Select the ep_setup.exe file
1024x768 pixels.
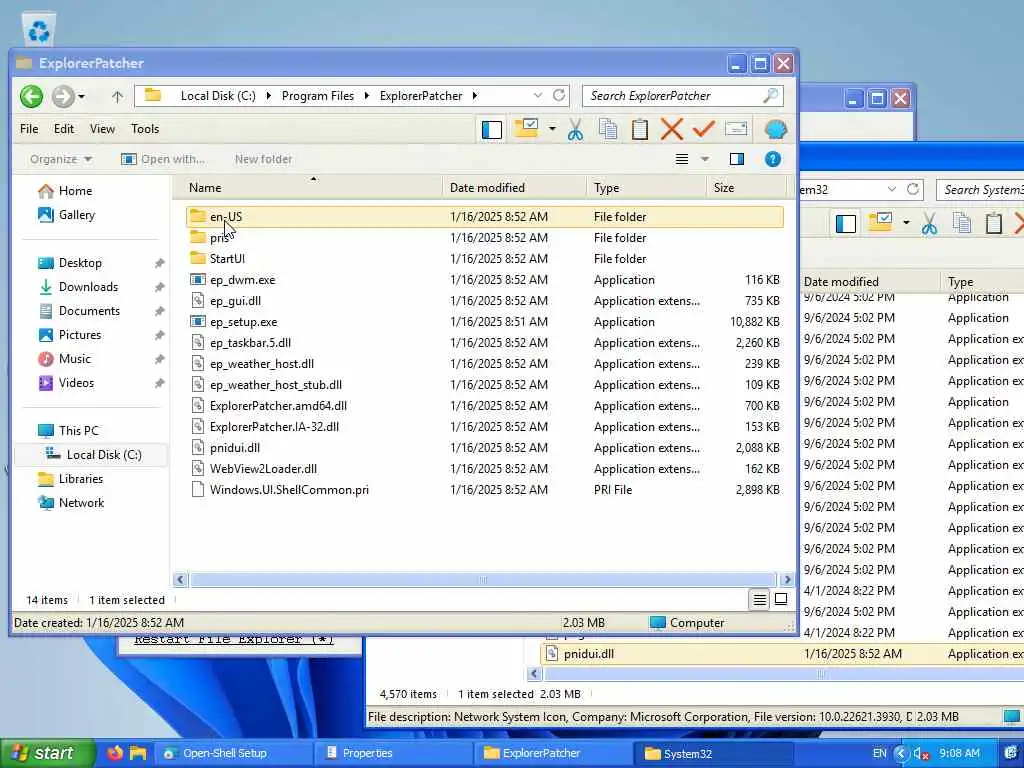[x=485, y=322]
